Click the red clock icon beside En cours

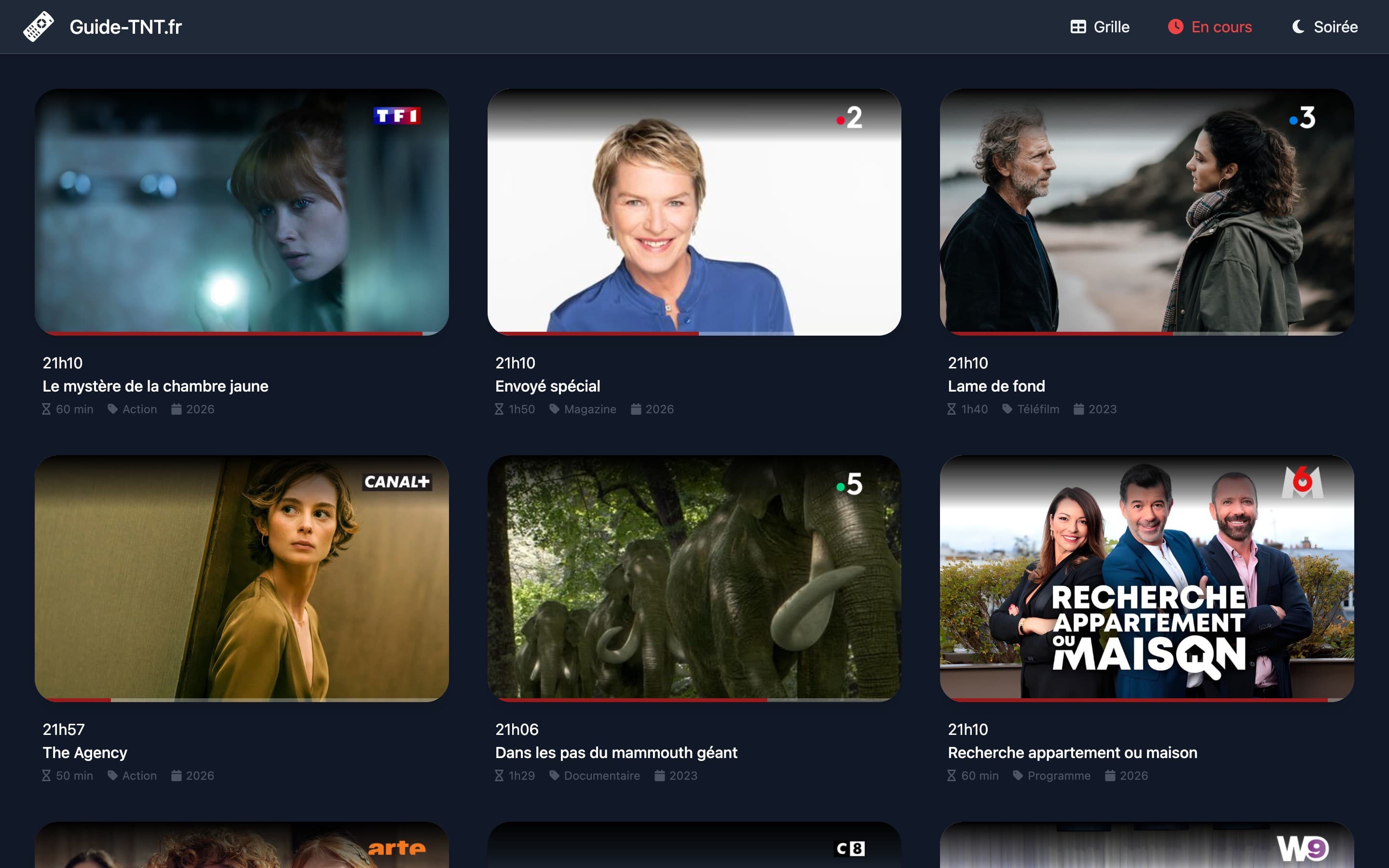point(1175,27)
